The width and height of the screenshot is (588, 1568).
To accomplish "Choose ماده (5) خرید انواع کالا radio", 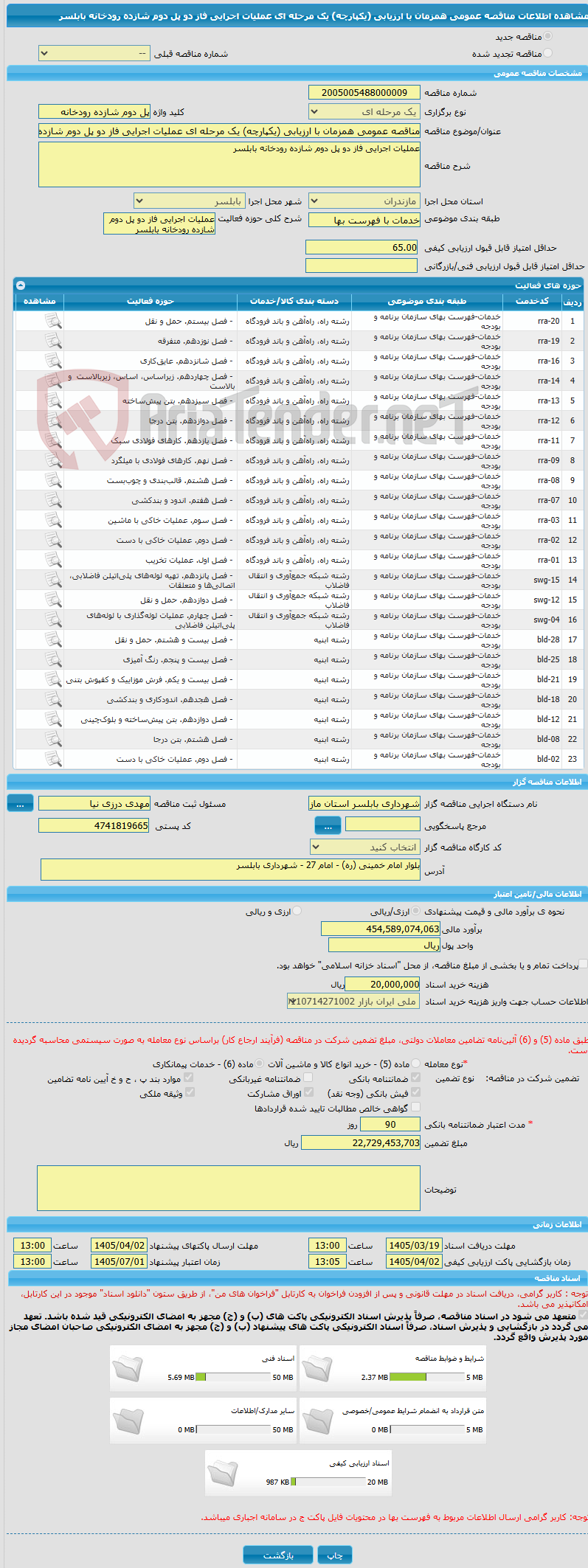I will 417,1064.
